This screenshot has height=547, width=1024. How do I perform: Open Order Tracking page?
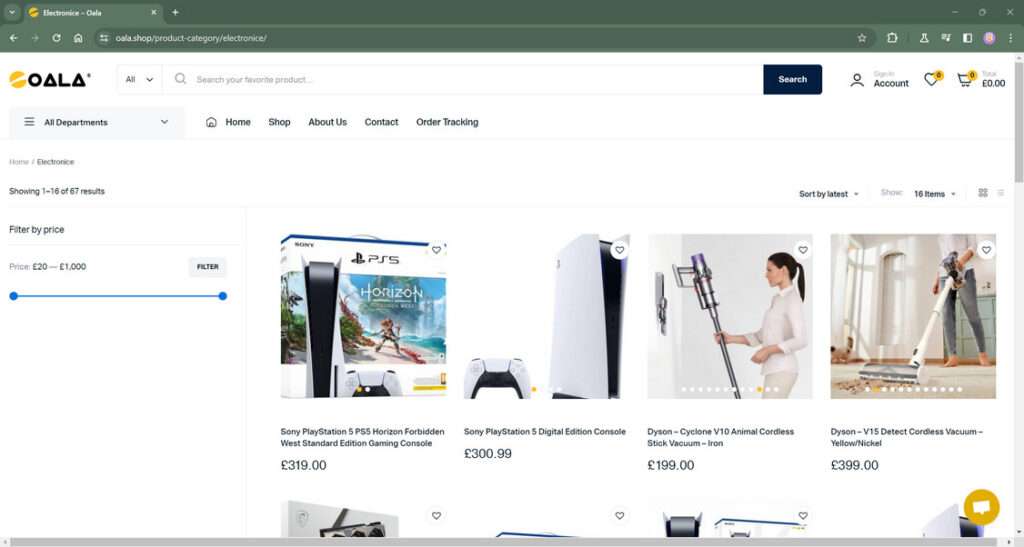coord(447,122)
